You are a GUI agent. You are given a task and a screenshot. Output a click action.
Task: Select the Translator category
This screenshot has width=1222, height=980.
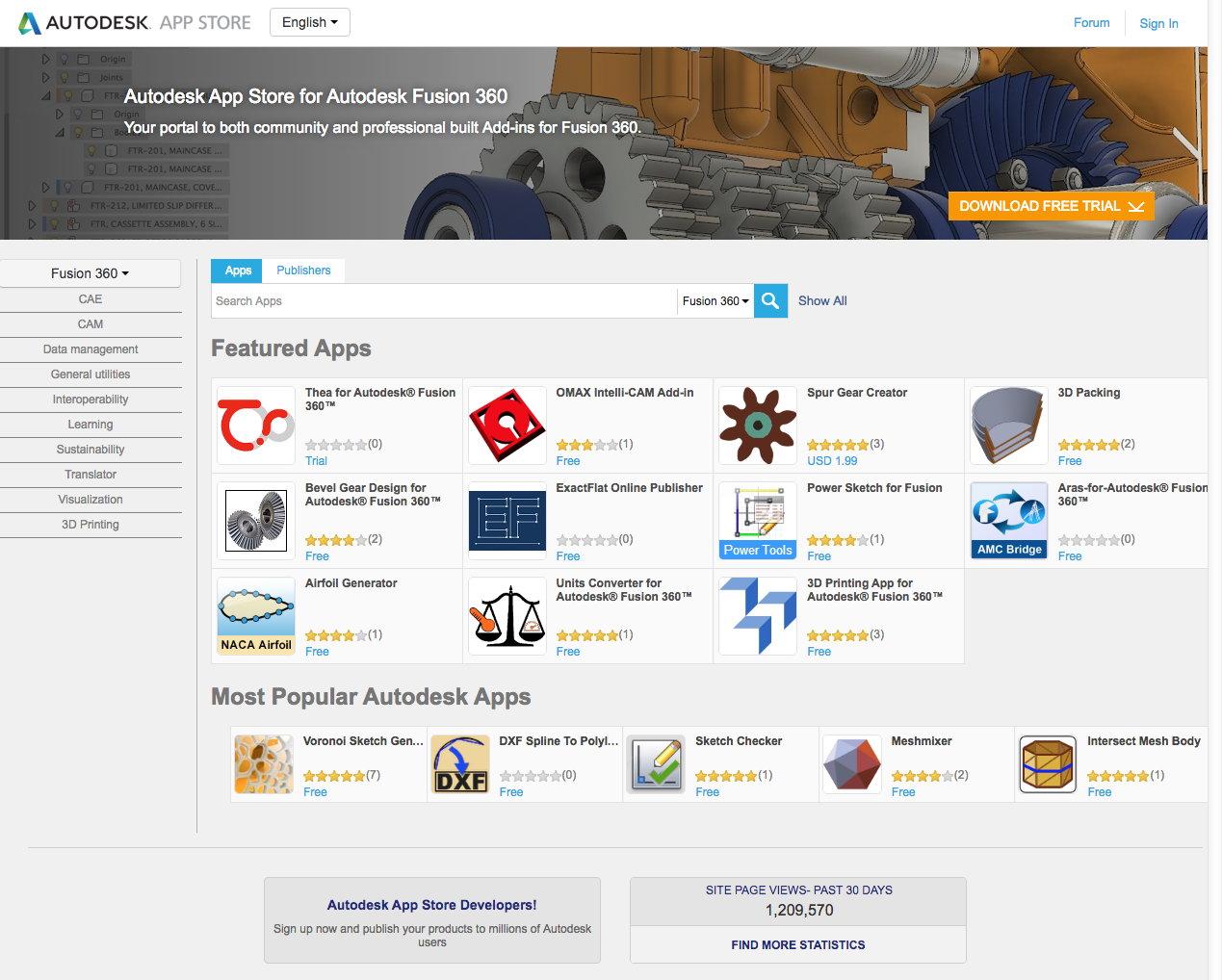point(91,475)
